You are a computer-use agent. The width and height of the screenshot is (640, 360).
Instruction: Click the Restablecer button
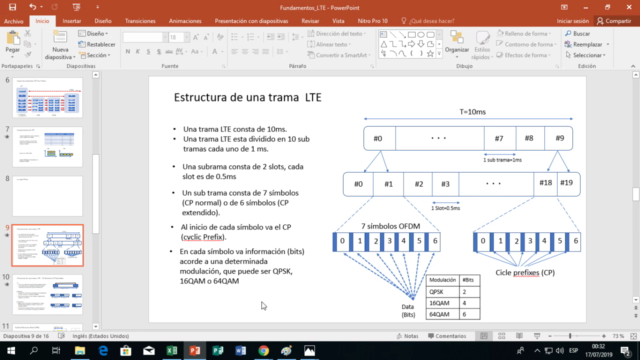(97, 44)
